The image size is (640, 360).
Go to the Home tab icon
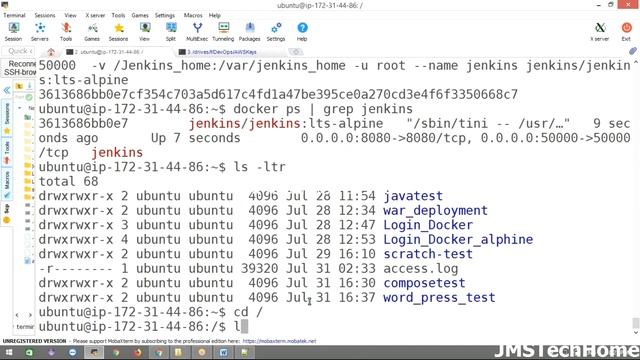(51, 52)
